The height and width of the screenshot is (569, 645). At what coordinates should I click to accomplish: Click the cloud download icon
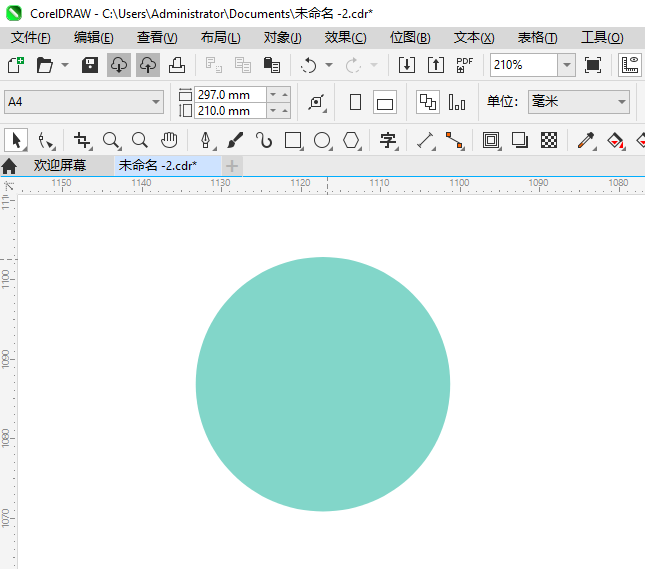[x=119, y=65]
